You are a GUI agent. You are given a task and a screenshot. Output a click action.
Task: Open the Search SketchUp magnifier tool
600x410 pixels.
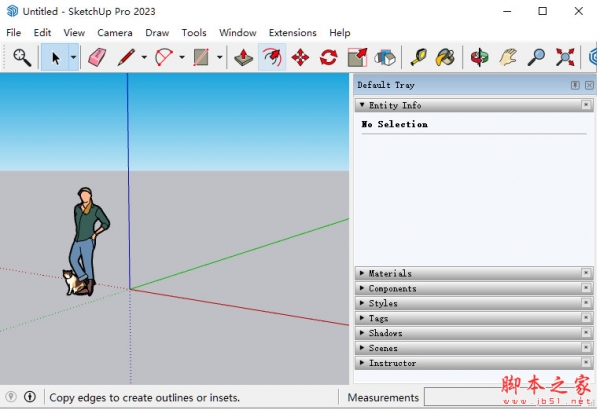tap(22, 57)
